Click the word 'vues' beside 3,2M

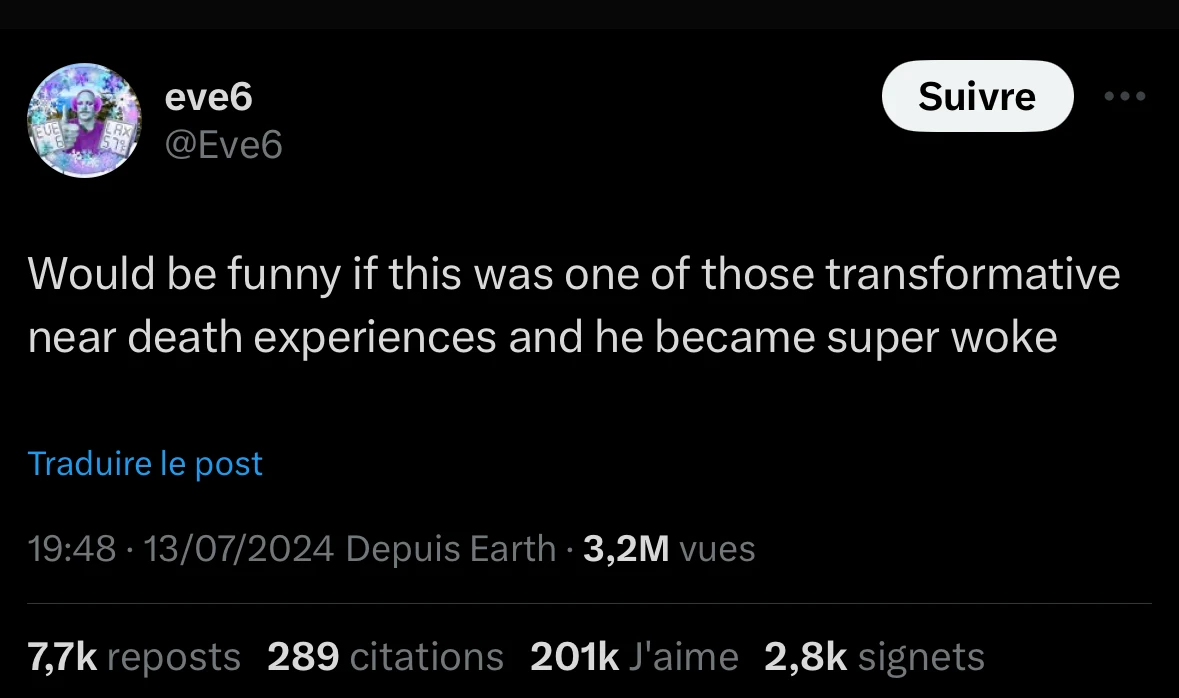(717, 548)
